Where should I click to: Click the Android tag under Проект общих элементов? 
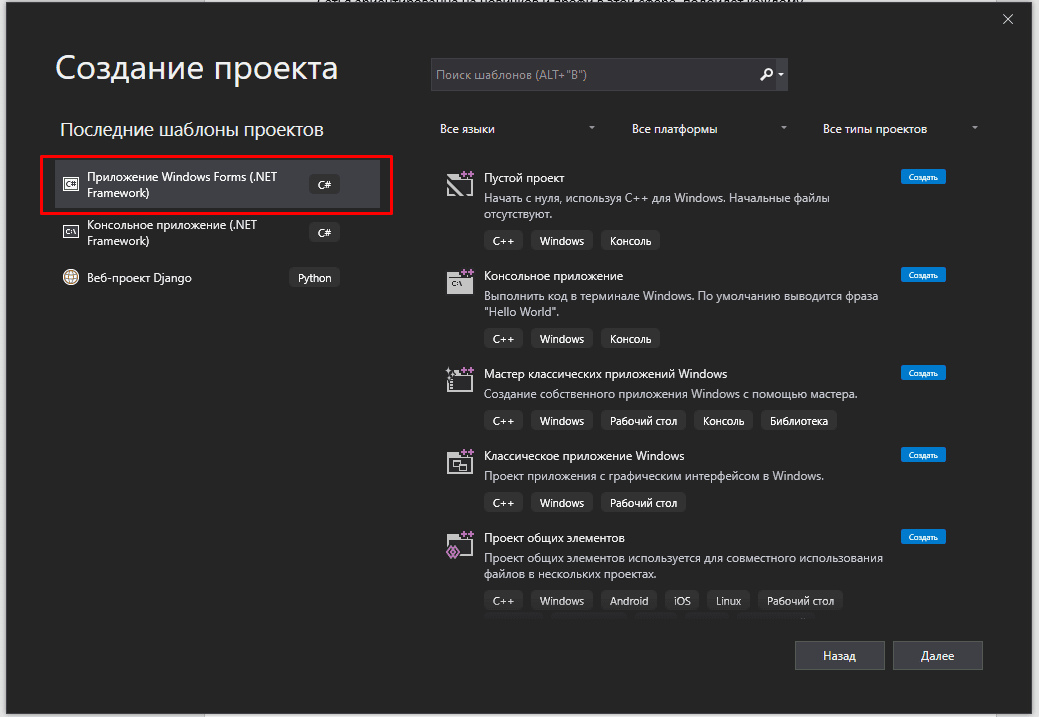click(x=629, y=600)
